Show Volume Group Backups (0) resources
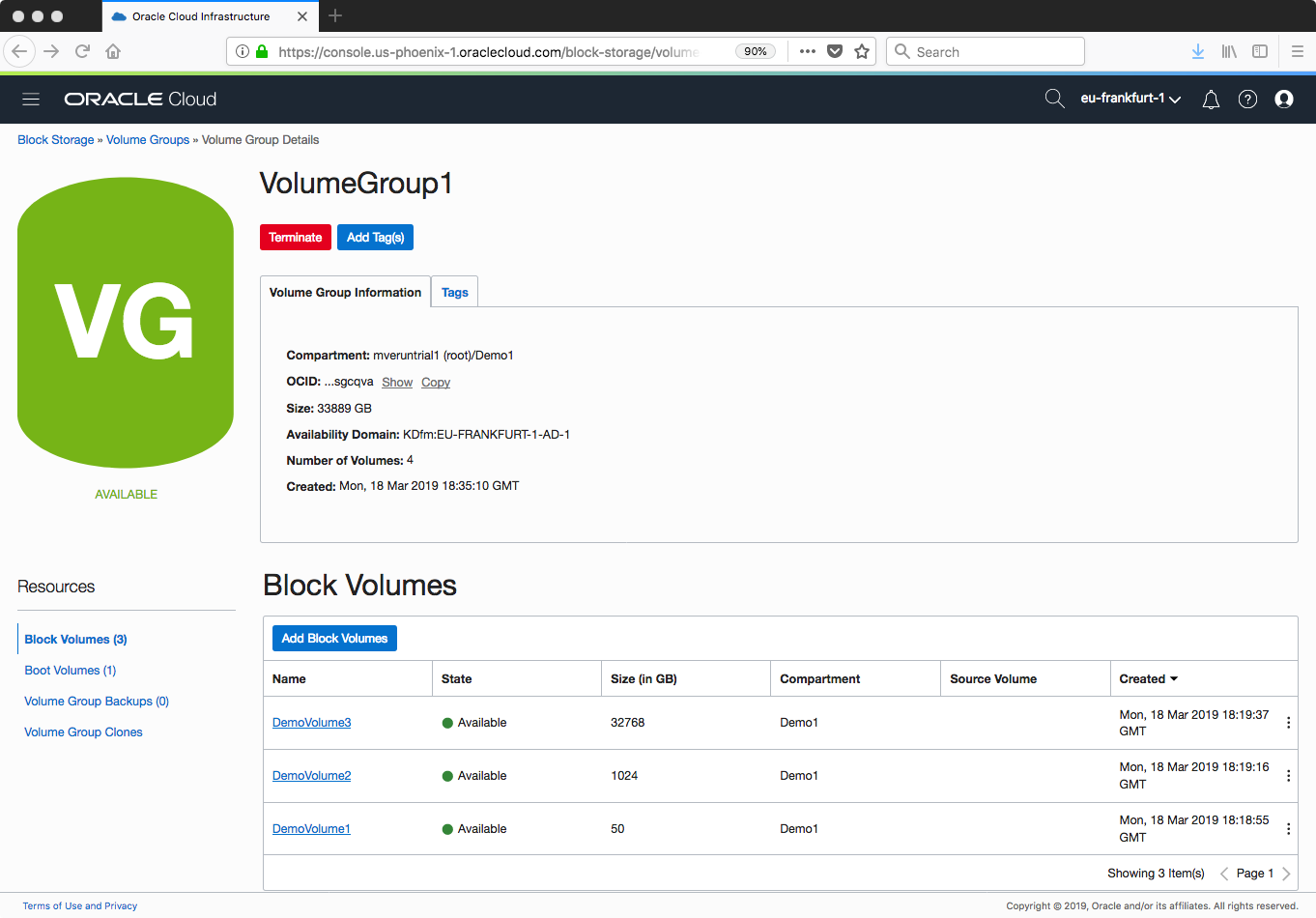Image resolution: width=1316 pixels, height=918 pixels. click(97, 702)
